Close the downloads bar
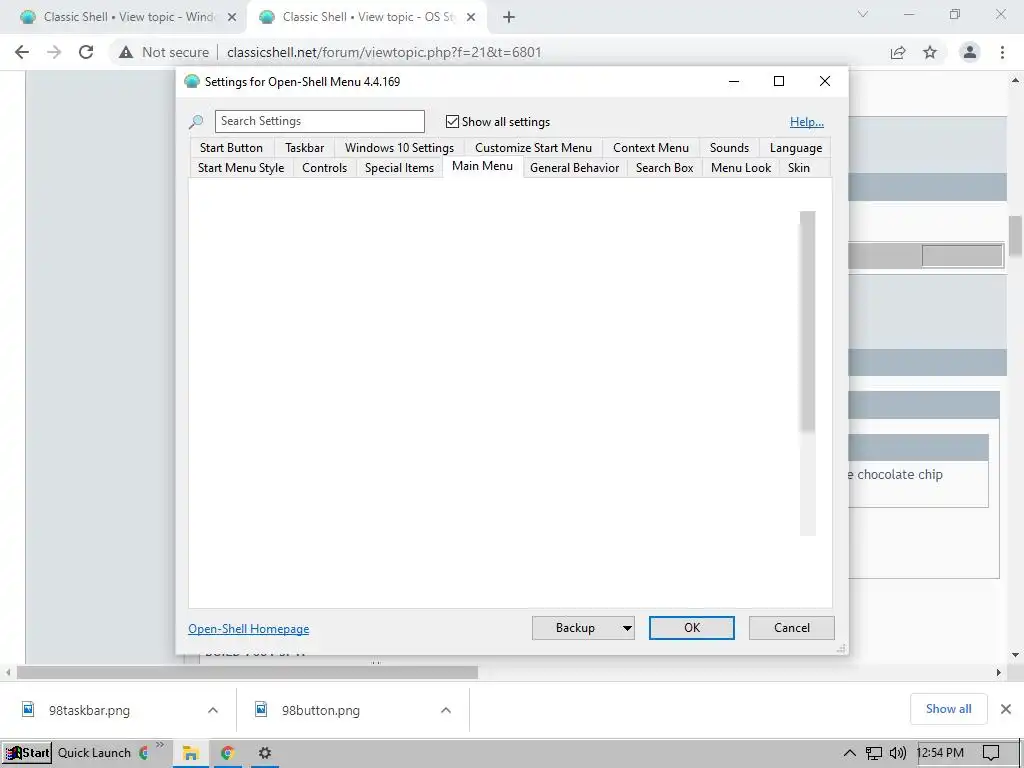The image size is (1024, 768). point(1006,709)
